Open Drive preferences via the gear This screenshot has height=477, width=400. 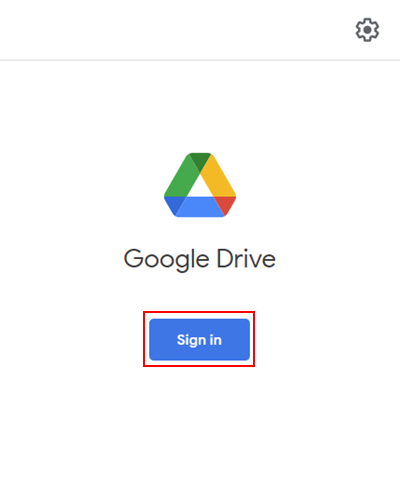click(x=367, y=30)
